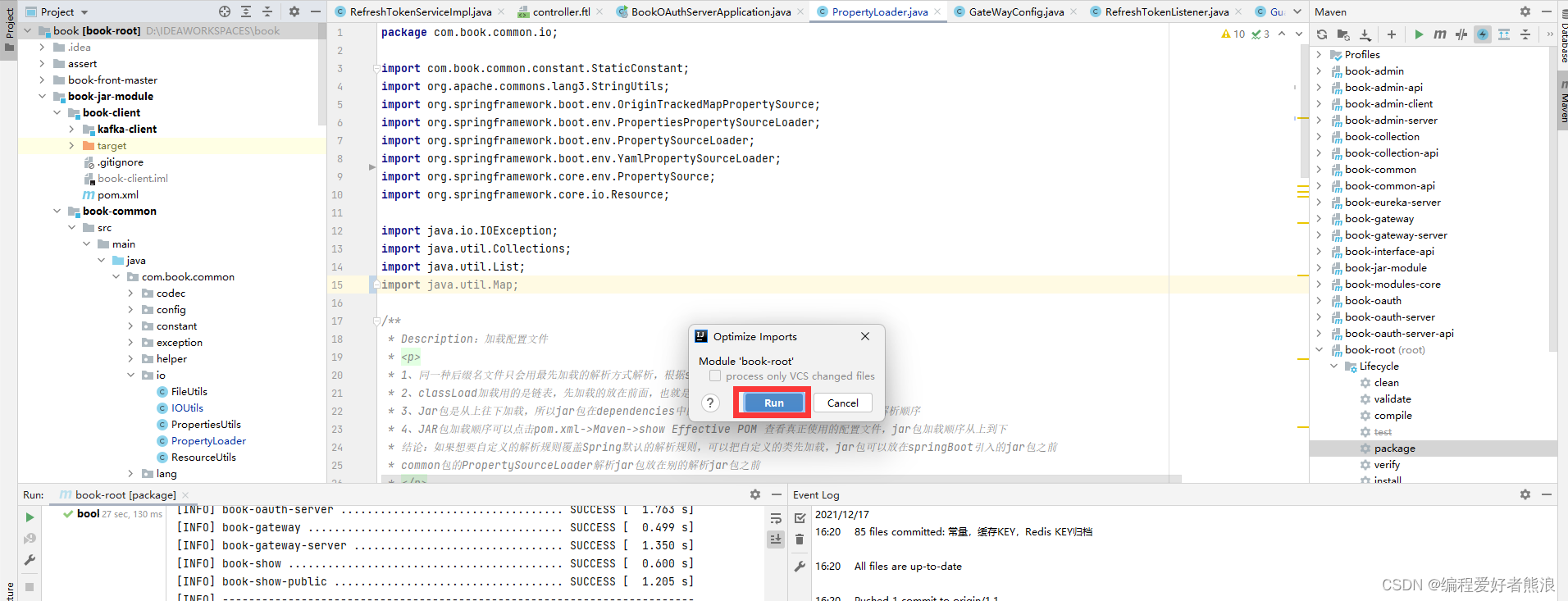Open Run panel wrench settings
Image resolution: width=1568 pixels, height=601 pixels.
(x=30, y=560)
